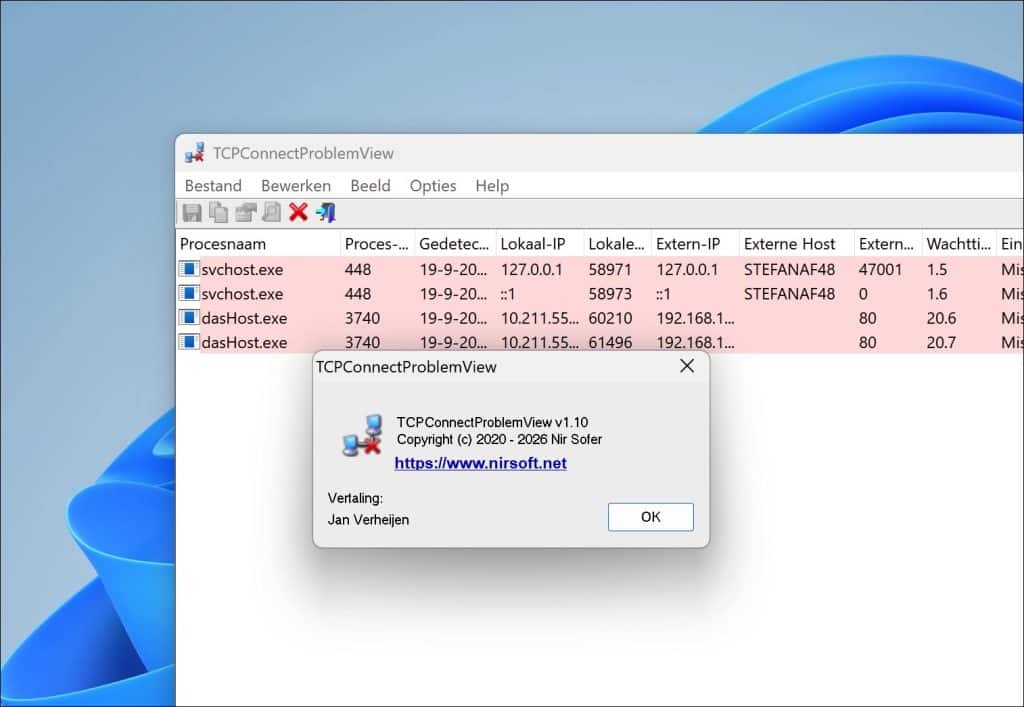The height and width of the screenshot is (707, 1024).
Task: Click the network icon in the About dialog
Action: [362, 434]
